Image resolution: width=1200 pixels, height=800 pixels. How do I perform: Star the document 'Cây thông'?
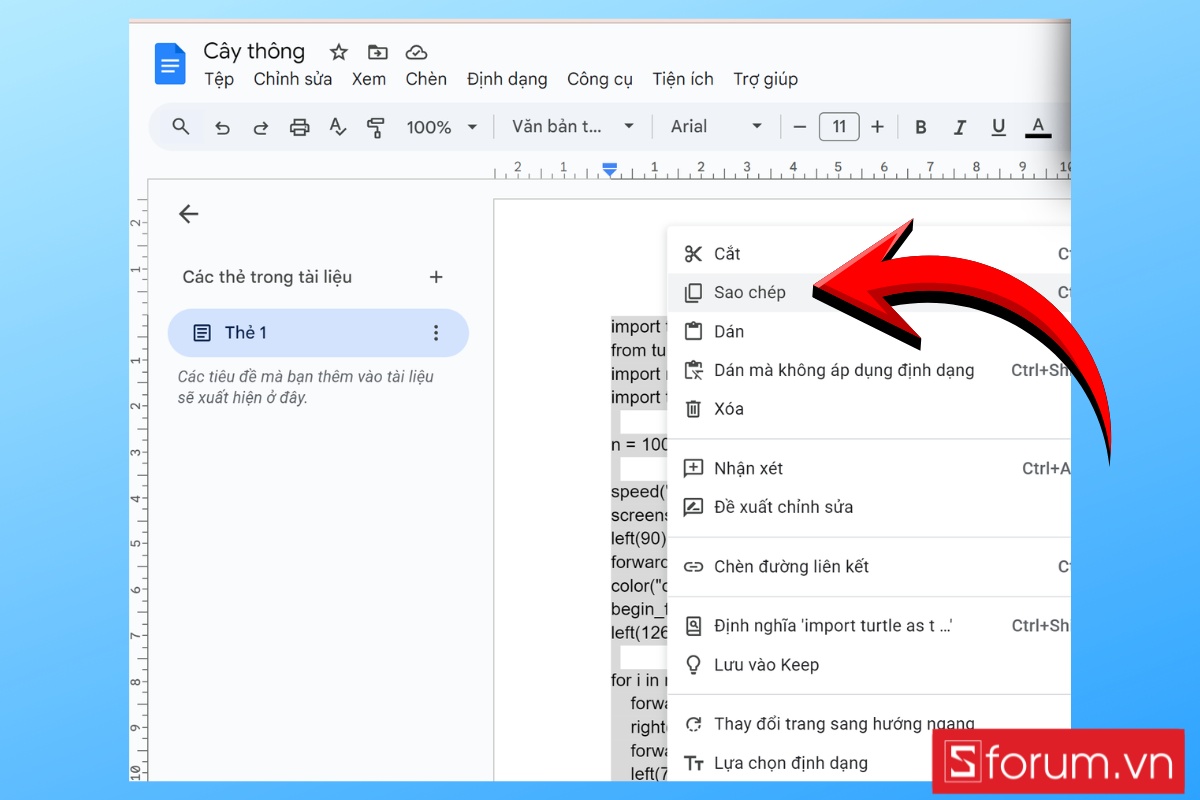click(x=338, y=51)
